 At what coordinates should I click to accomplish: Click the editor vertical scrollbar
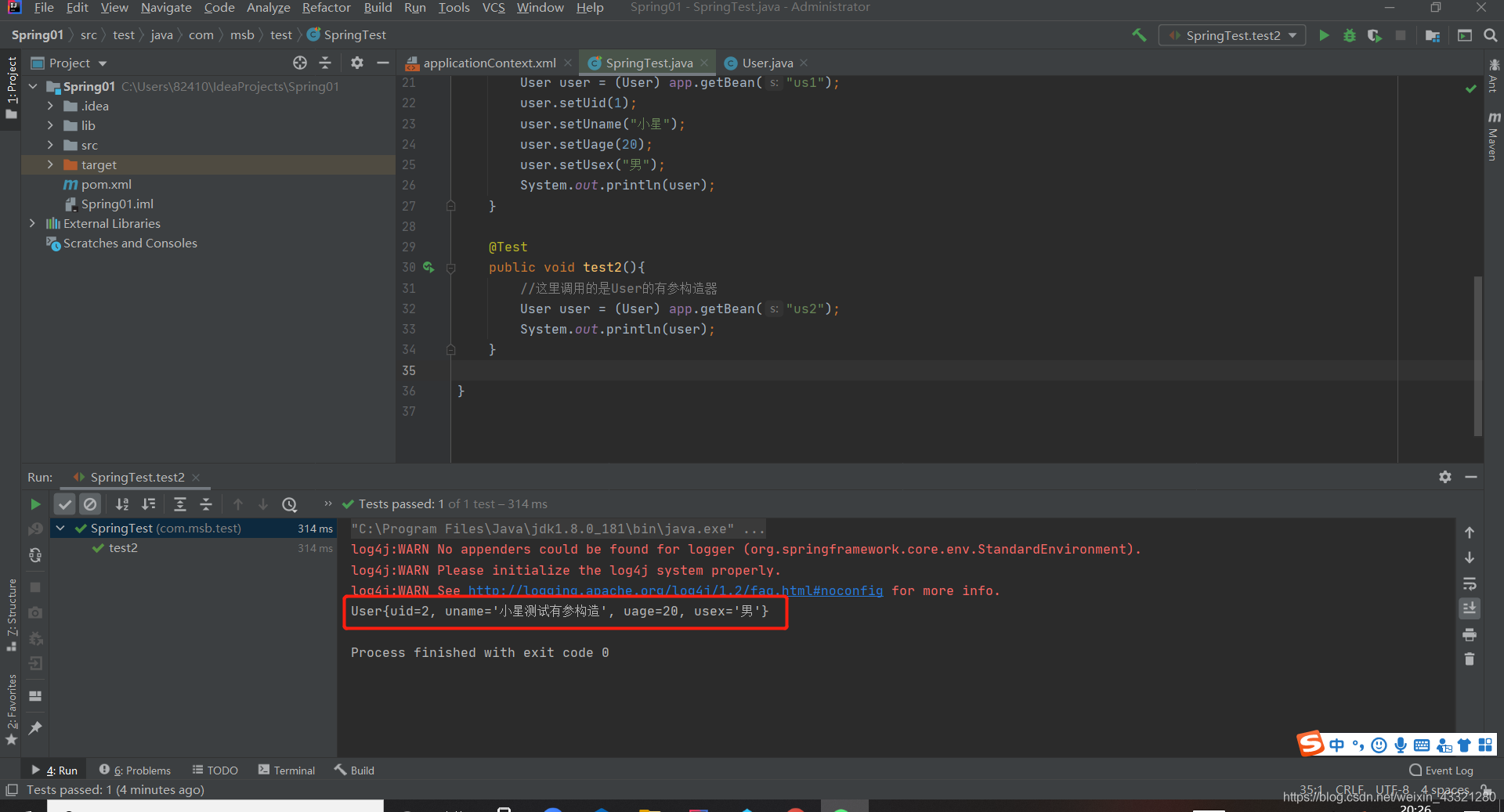click(x=1478, y=356)
